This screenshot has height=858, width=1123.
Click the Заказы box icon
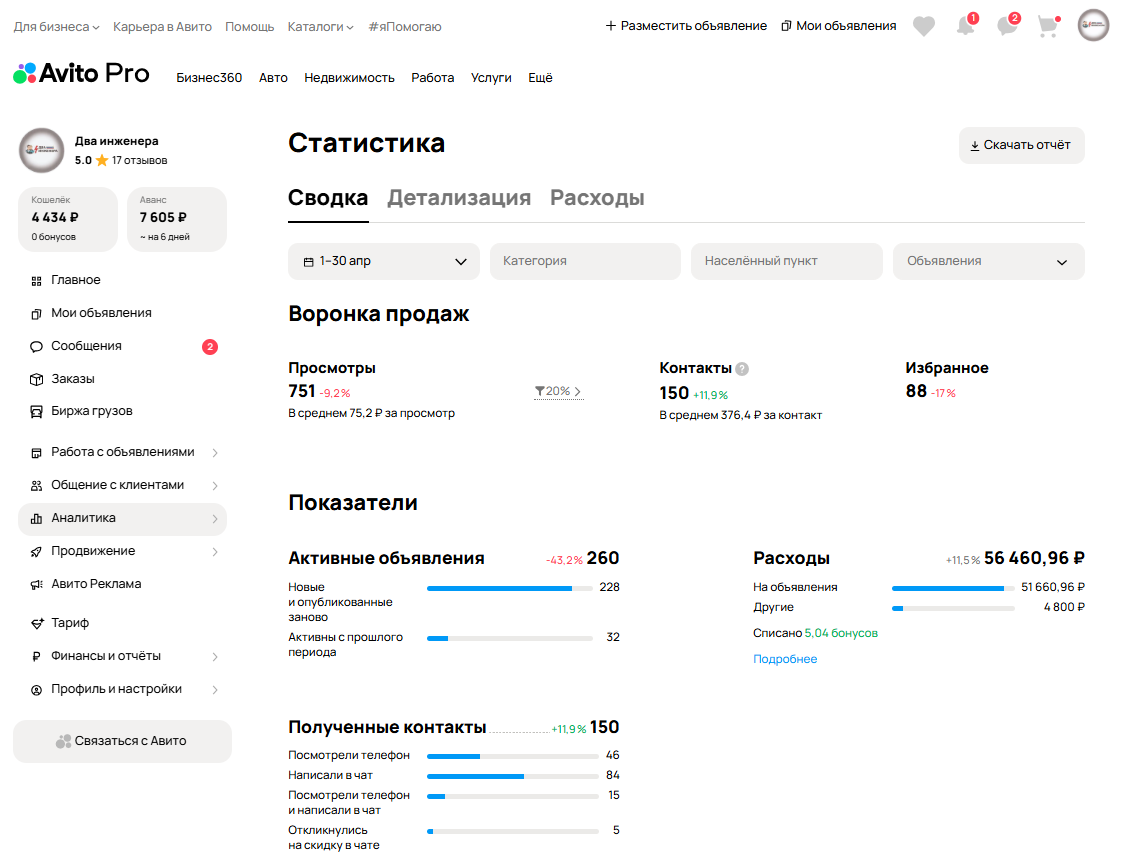37,379
